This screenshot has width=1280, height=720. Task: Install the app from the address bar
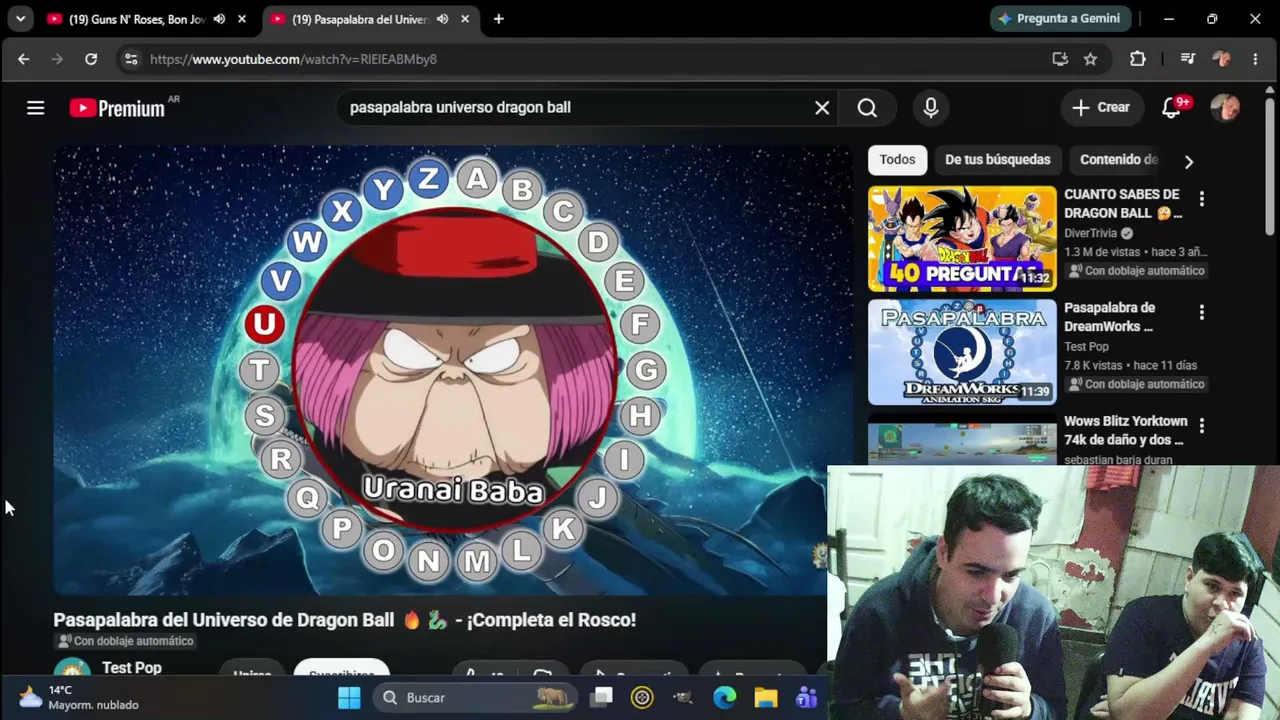[1060, 59]
